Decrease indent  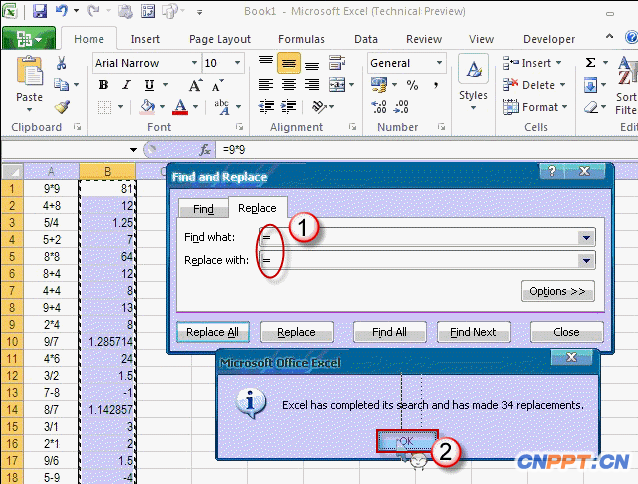(x=266, y=107)
